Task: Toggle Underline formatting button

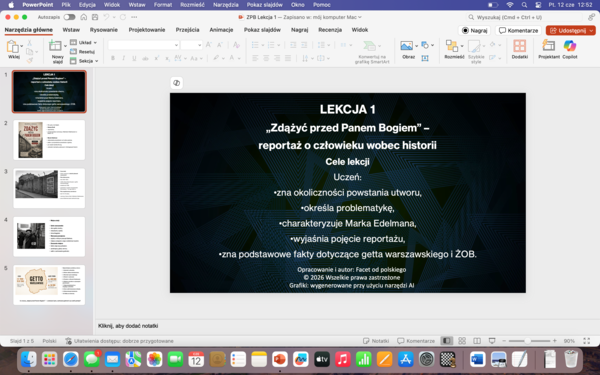Action: [134, 58]
